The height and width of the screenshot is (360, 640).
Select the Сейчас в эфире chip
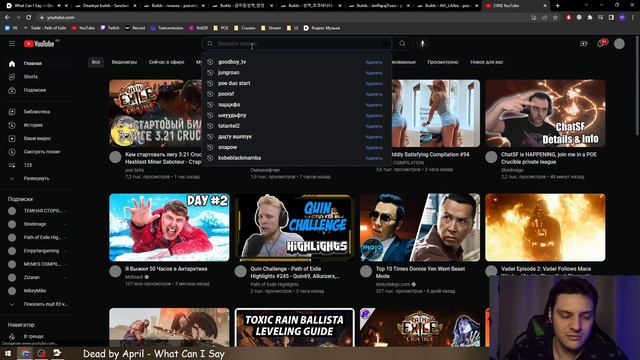(167, 62)
